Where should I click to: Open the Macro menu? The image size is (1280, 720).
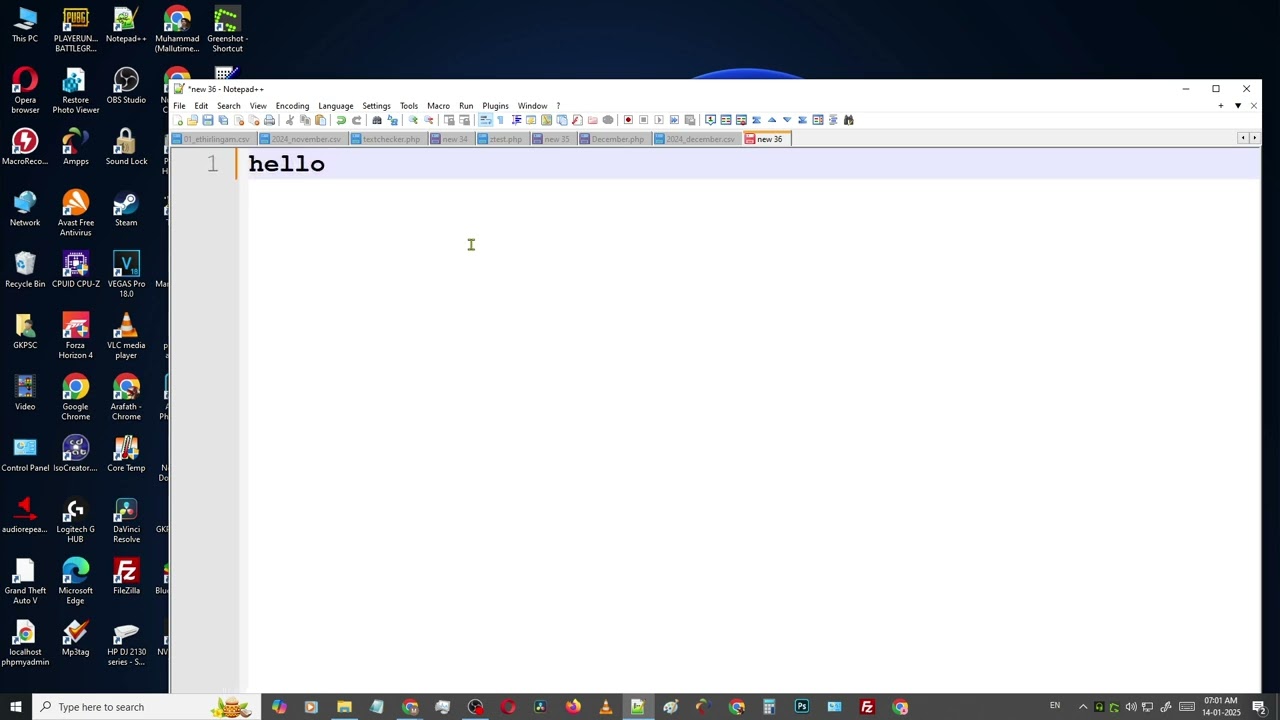438,106
